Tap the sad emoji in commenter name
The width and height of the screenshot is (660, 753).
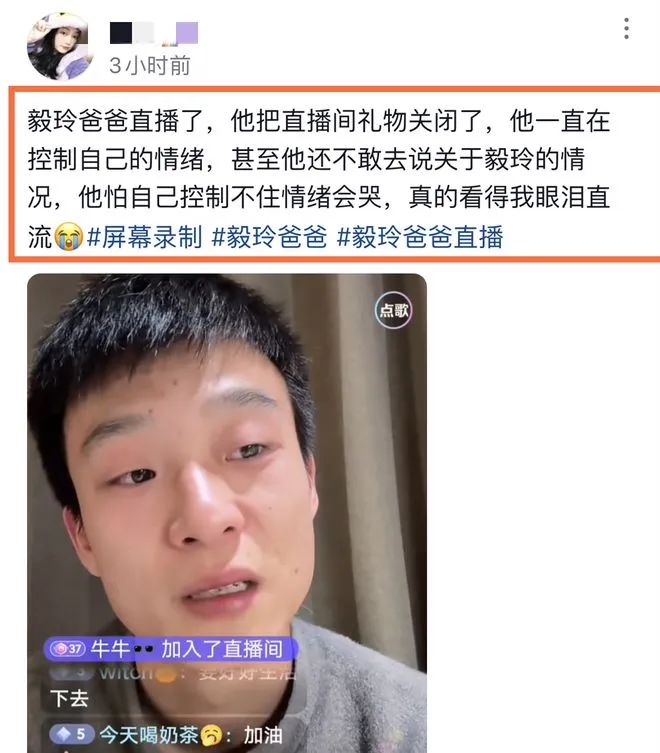[x=211, y=735]
